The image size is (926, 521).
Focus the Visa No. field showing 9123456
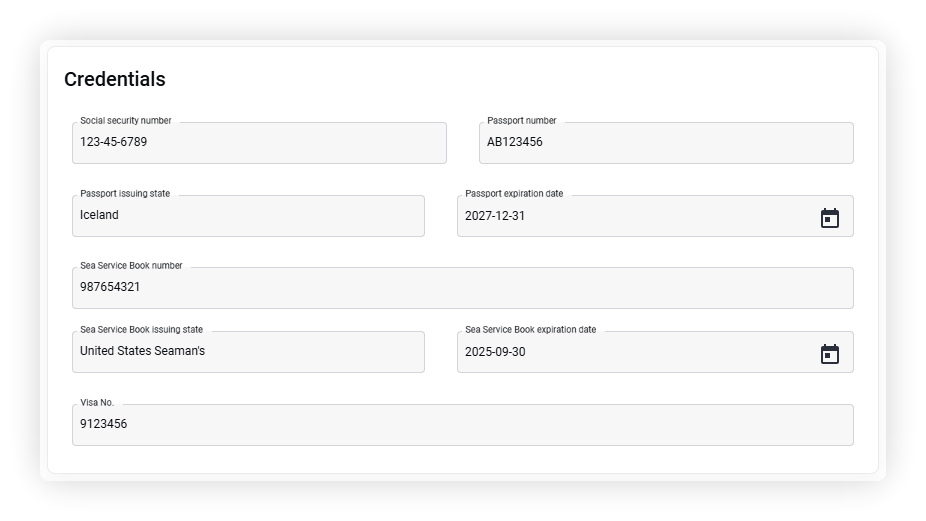tap(462, 425)
